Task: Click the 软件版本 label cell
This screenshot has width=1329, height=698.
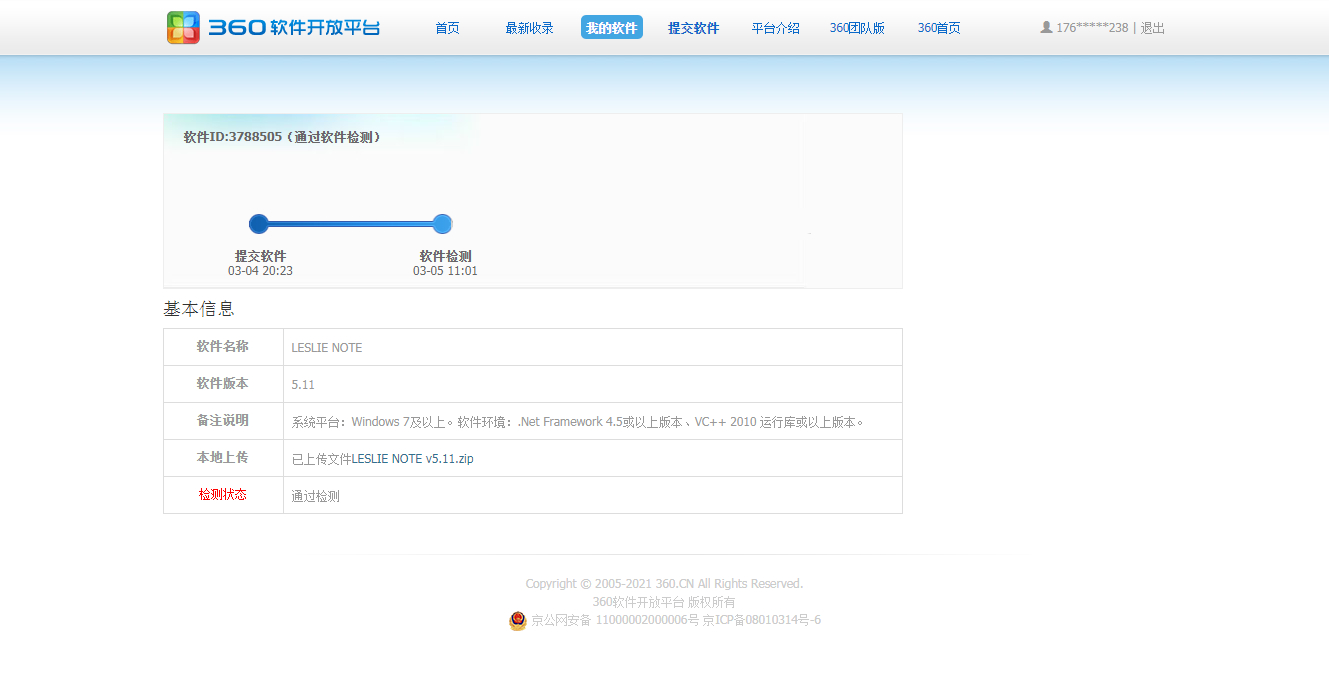Action: [x=223, y=384]
